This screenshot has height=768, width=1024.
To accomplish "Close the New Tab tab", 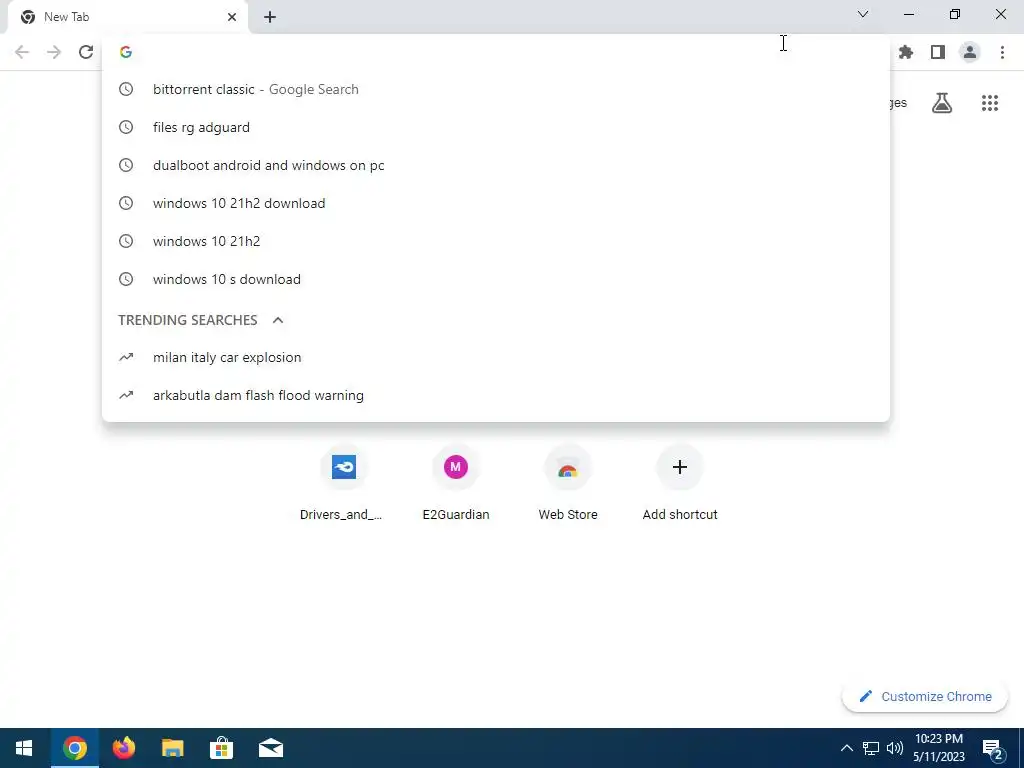I will coord(232,17).
